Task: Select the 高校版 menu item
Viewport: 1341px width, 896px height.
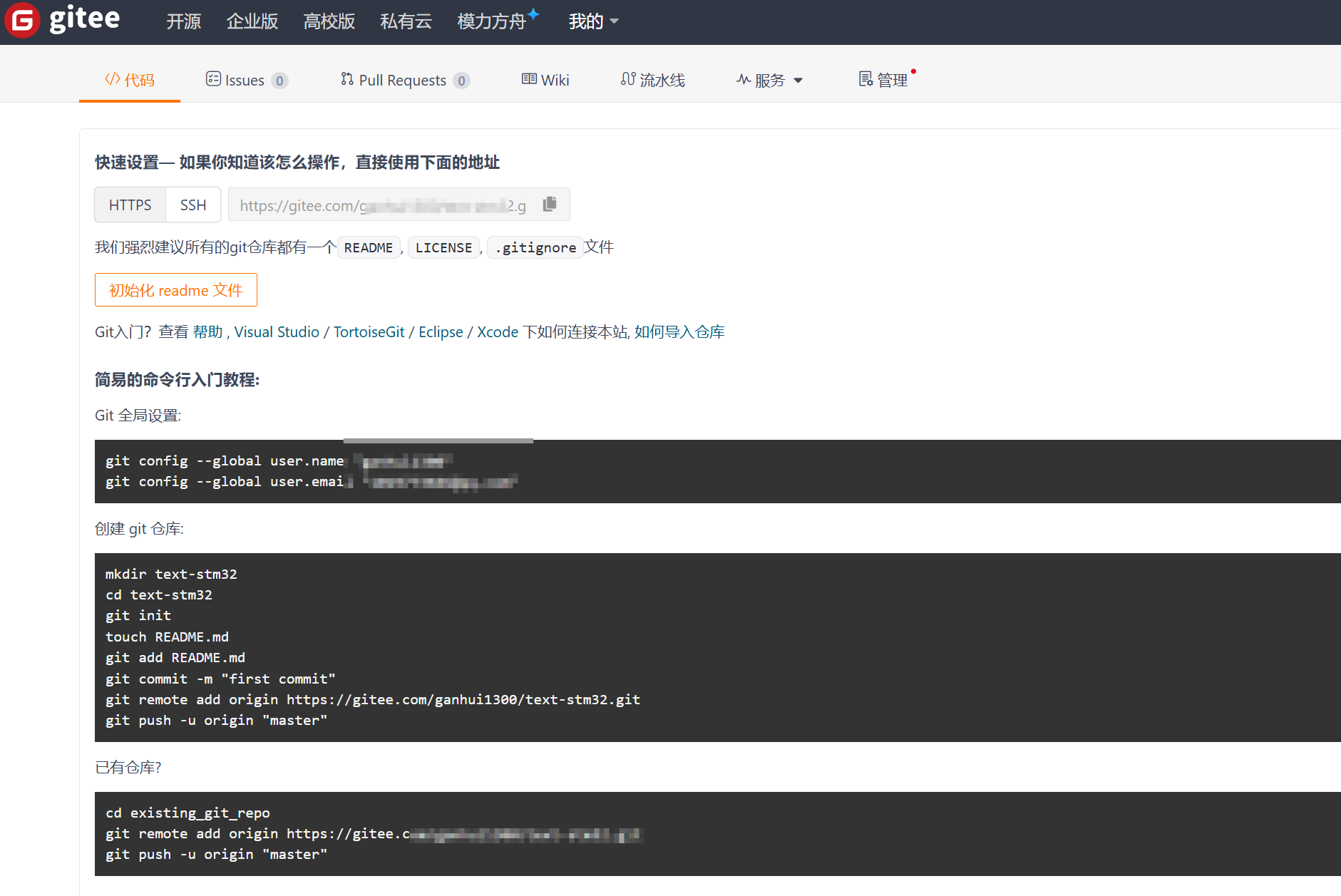Action: [329, 21]
